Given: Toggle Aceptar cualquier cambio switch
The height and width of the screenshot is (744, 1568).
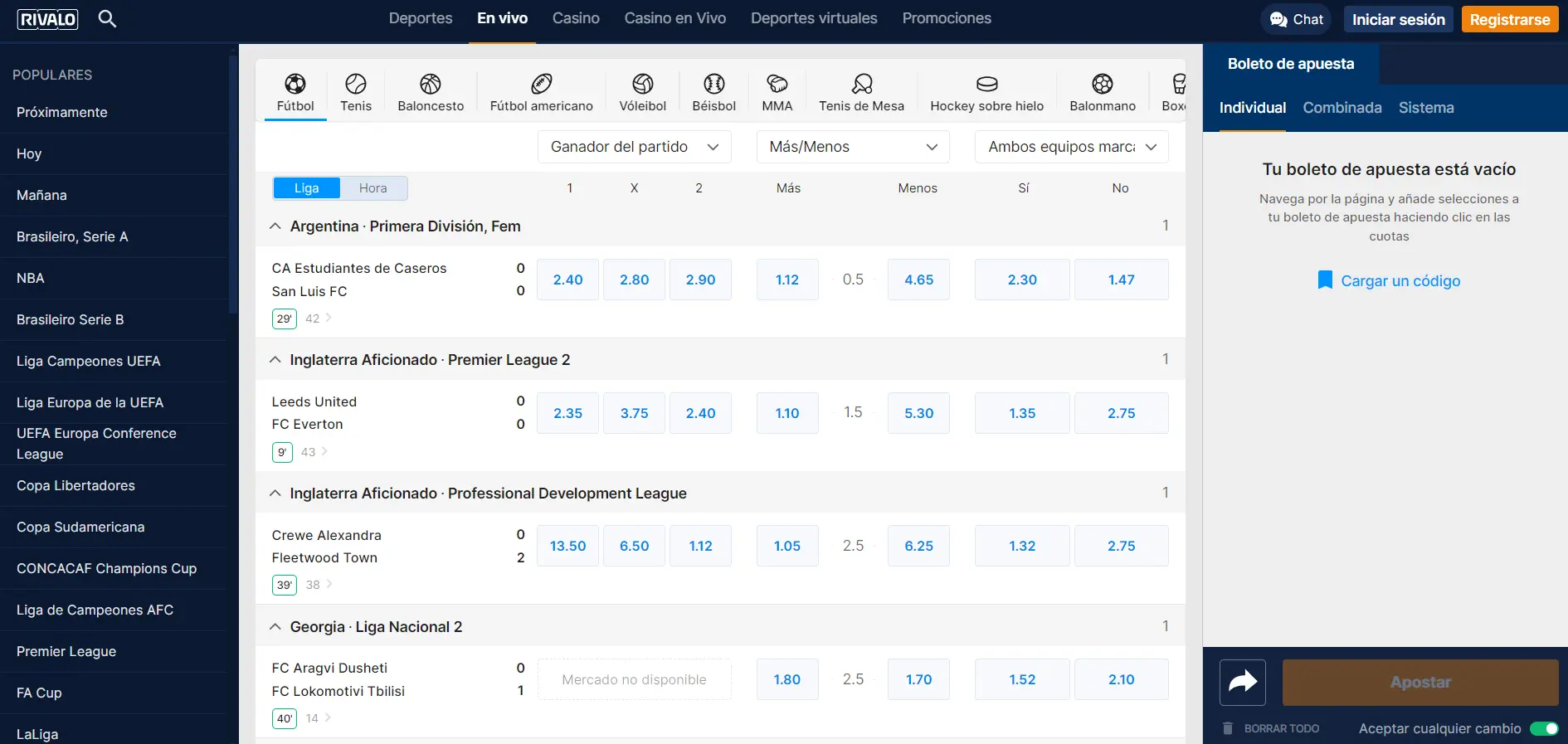Looking at the screenshot, I should (1544, 728).
